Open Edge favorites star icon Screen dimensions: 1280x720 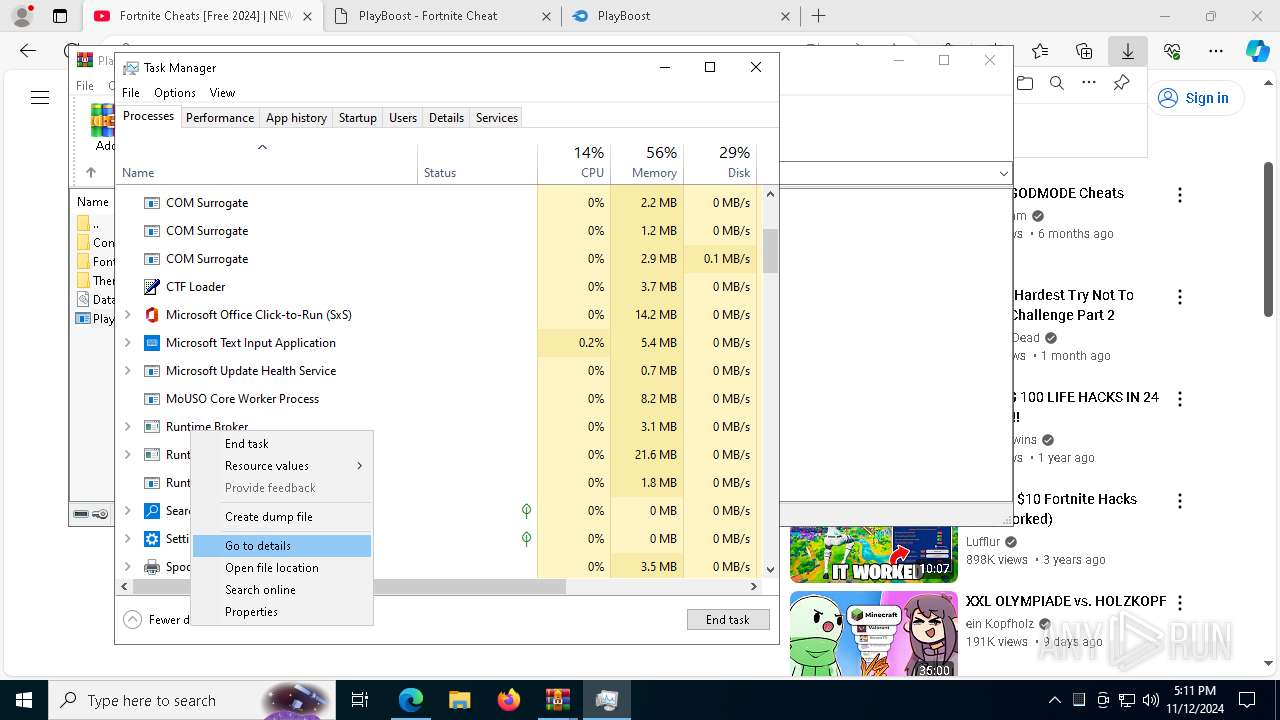pyautogui.click(x=1040, y=51)
